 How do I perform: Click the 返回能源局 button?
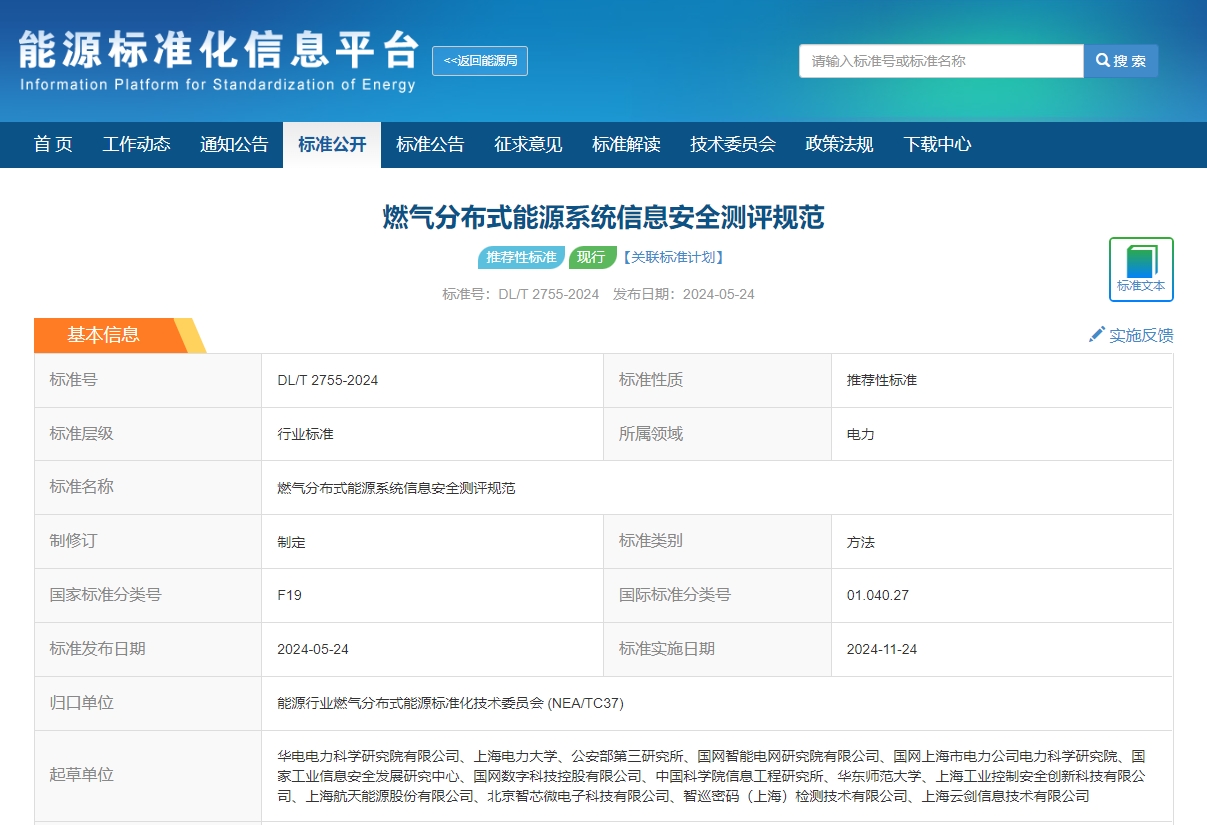pos(480,61)
